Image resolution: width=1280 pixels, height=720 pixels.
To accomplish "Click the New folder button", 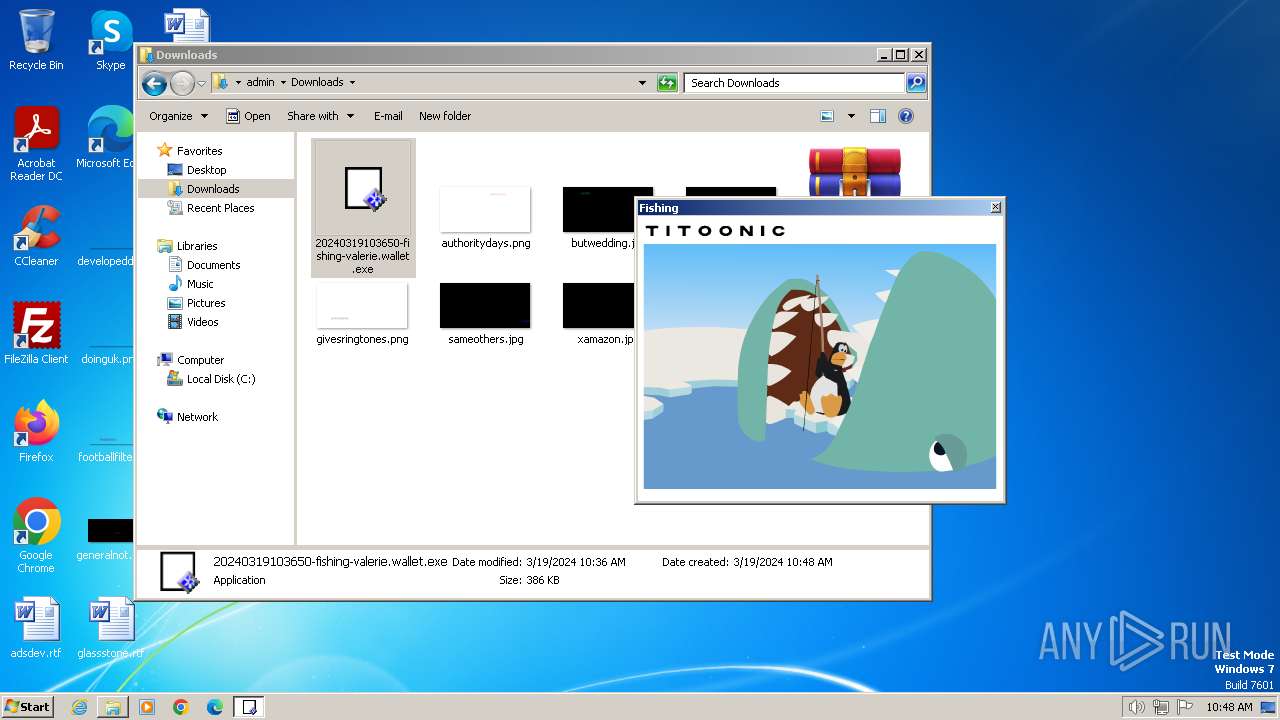I will point(445,116).
